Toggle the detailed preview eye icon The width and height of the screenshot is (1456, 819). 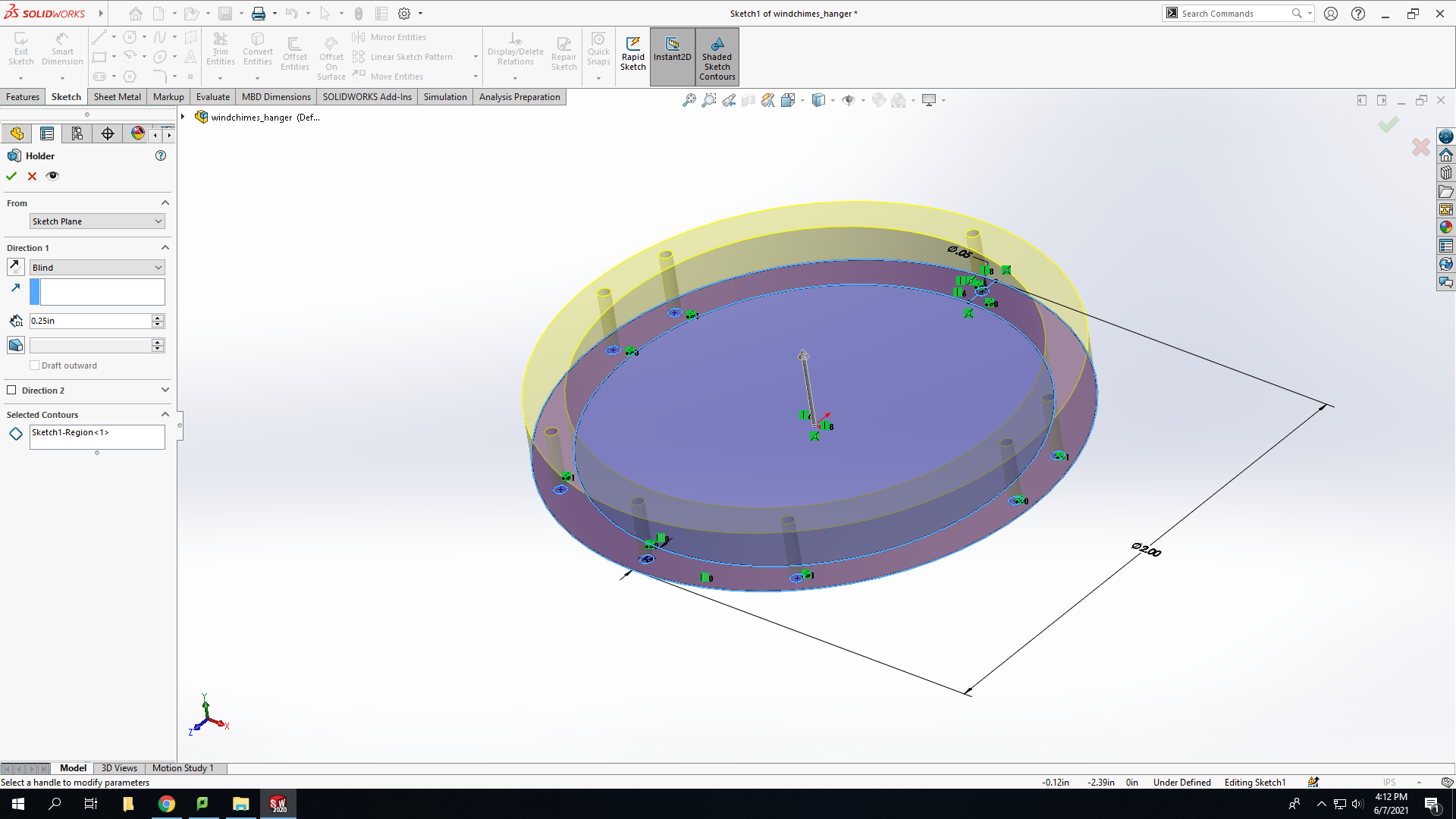coord(52,176)
